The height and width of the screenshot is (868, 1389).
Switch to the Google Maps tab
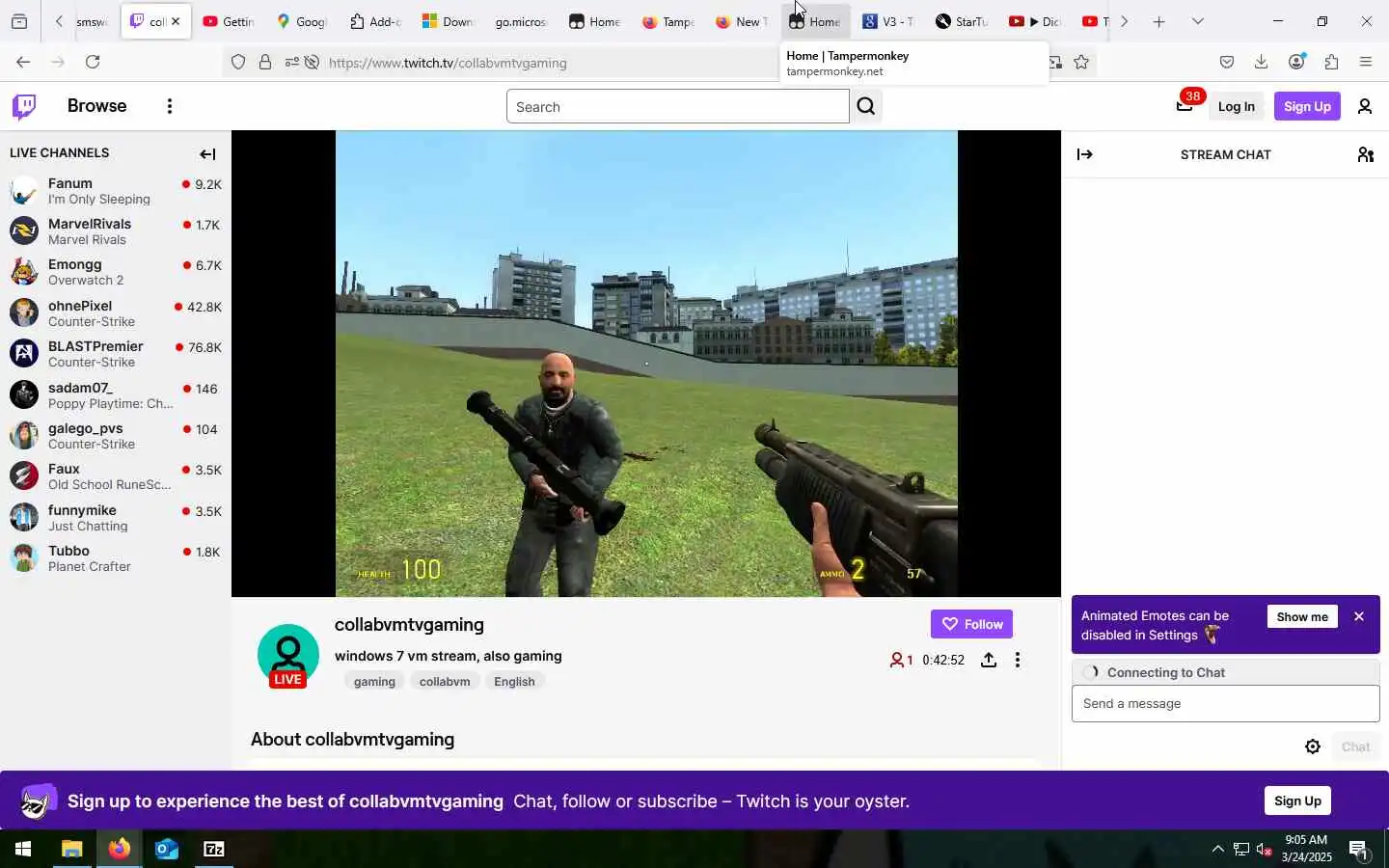click(x=302, y=21)
